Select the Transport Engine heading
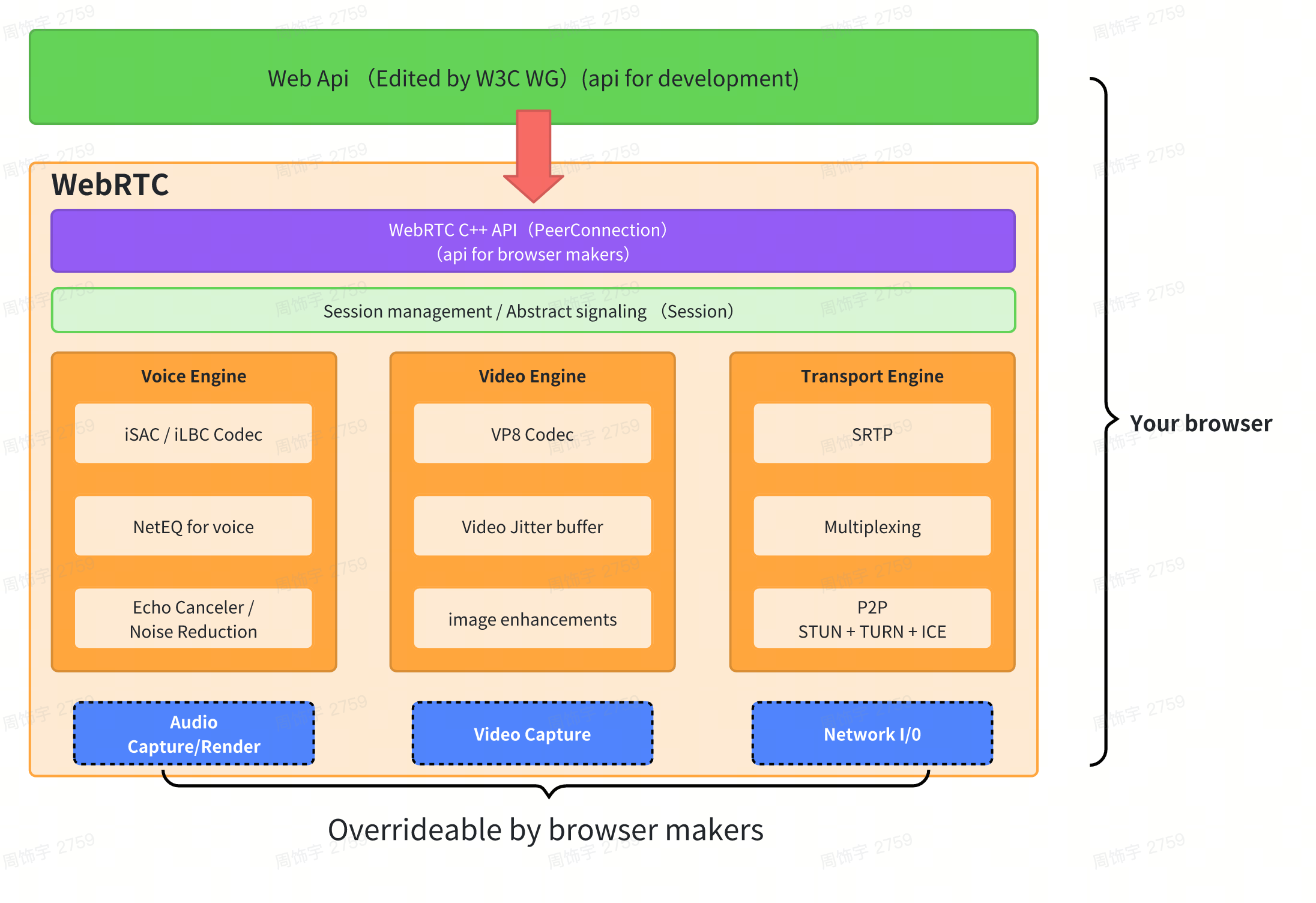This screenshot has height=903, width=1316. click(872, 376)
